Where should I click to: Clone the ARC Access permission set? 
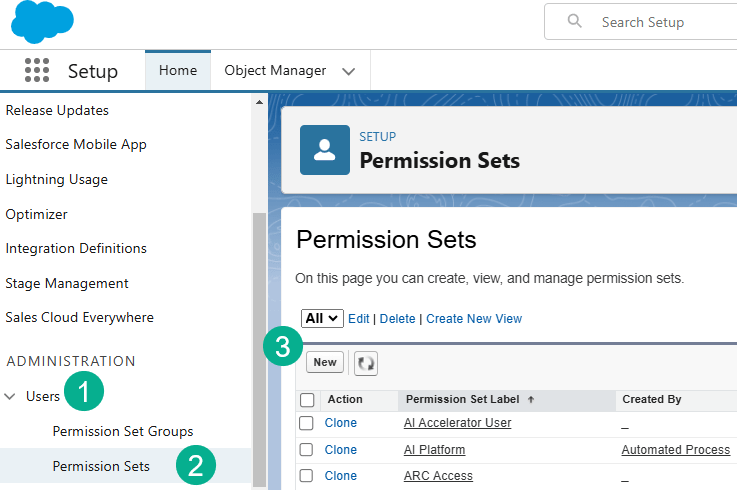coord(340,476)
